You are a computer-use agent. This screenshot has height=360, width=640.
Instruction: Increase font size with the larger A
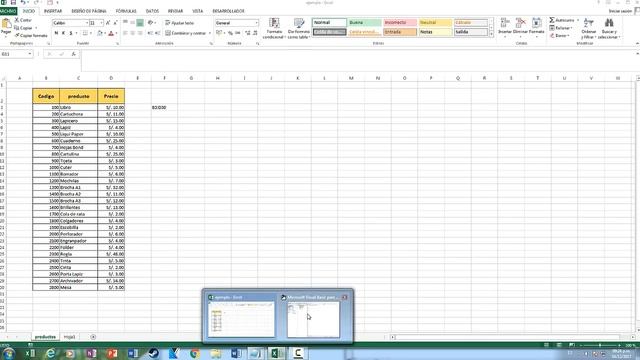[x=108, y=23]
